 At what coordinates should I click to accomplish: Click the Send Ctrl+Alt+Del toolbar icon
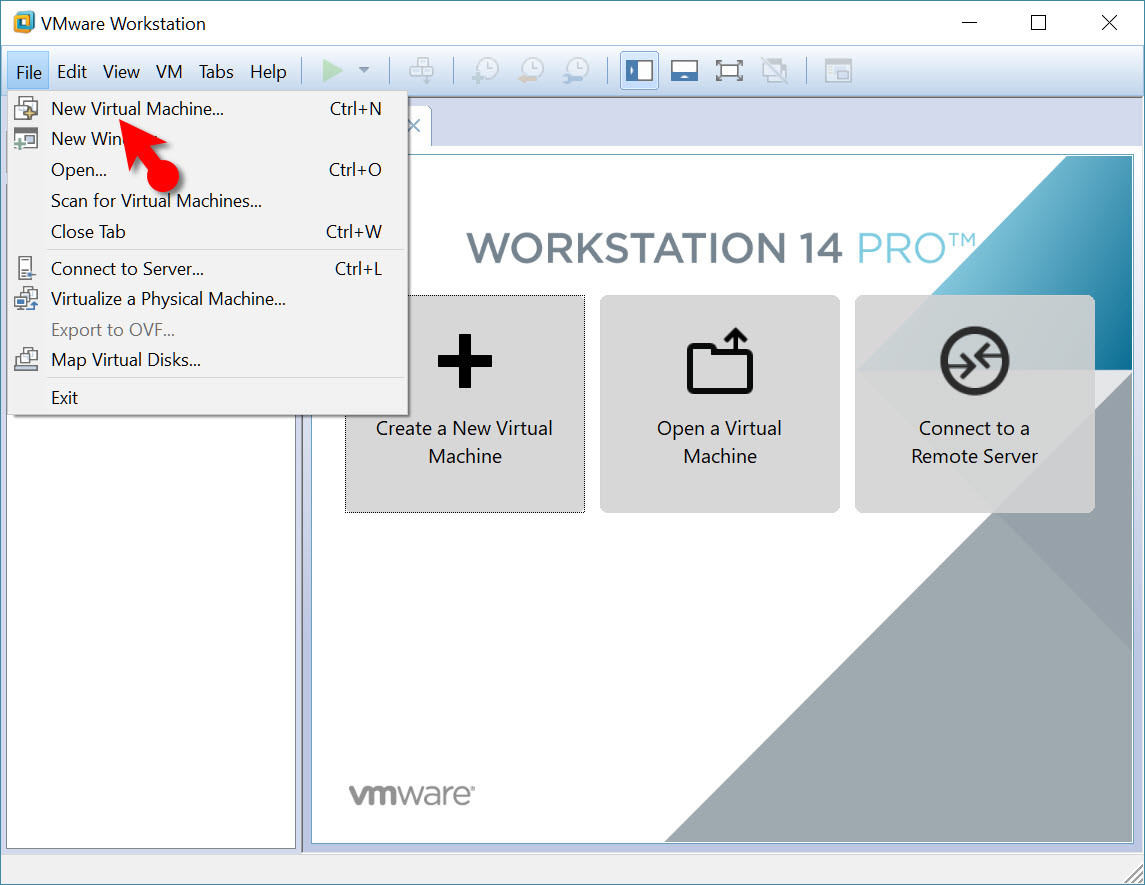pos(422,70)
